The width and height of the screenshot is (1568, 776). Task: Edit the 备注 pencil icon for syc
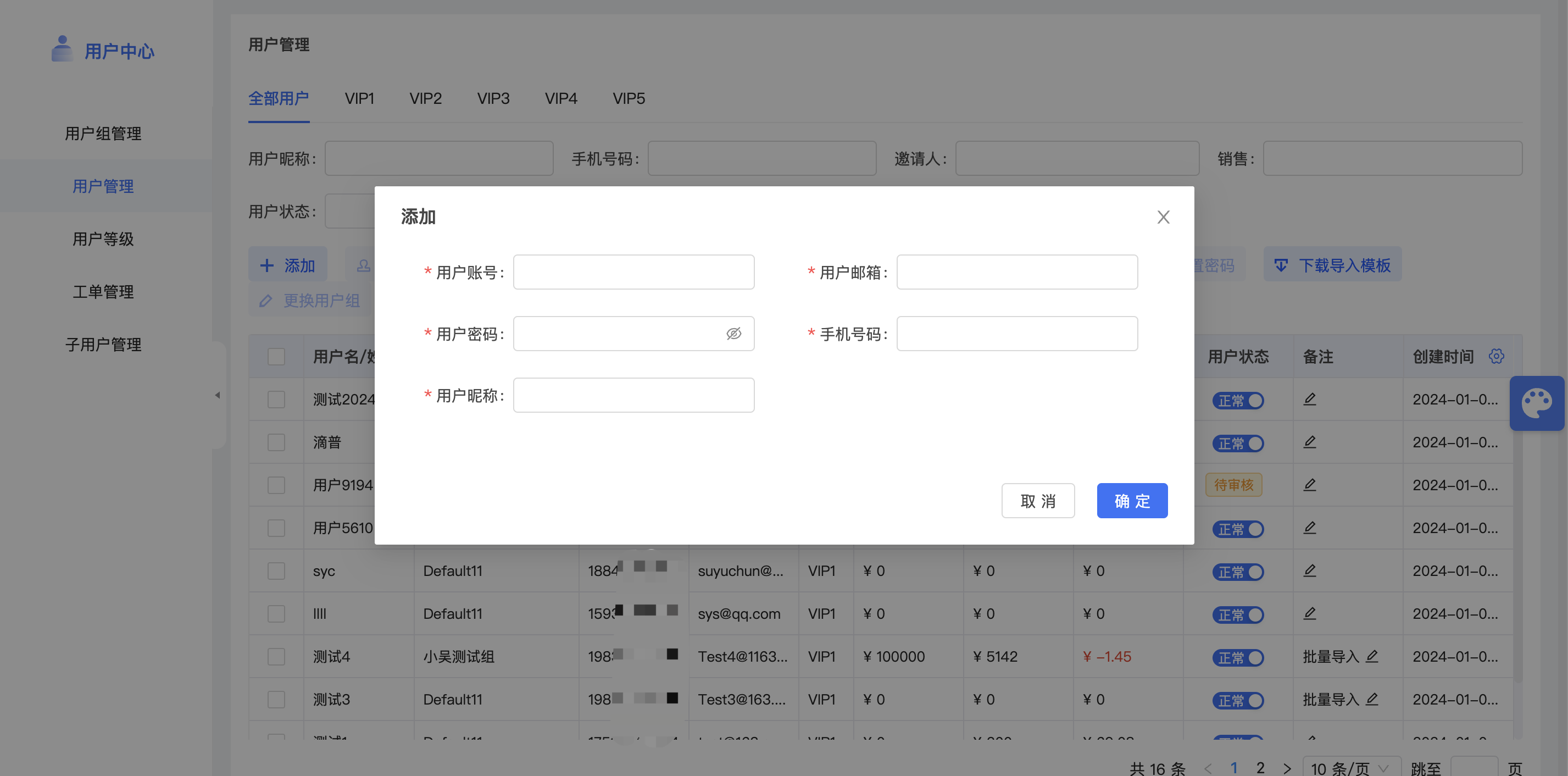pos(1310,570)
